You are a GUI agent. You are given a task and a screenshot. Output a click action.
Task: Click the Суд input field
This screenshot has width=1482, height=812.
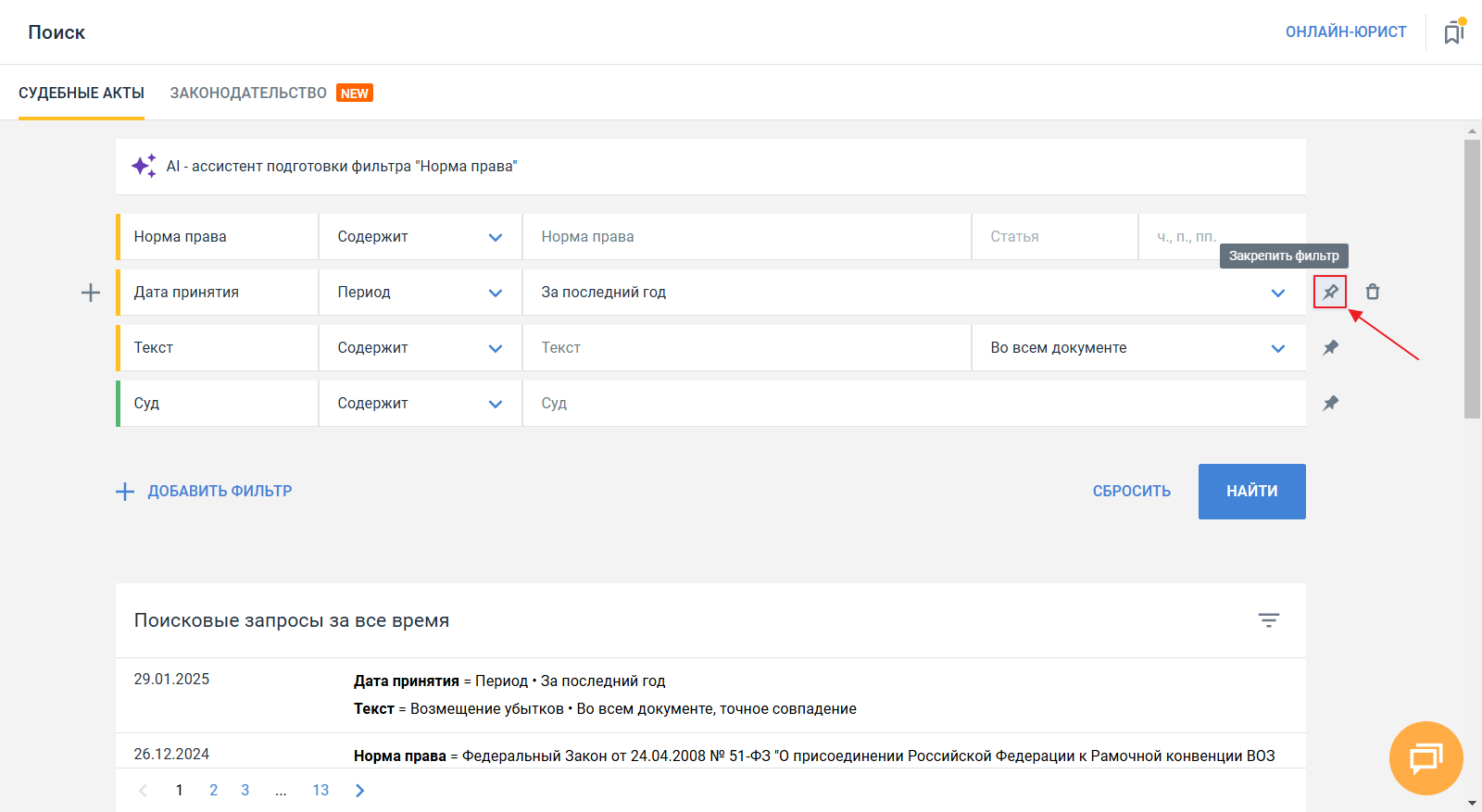pos(914,404)
